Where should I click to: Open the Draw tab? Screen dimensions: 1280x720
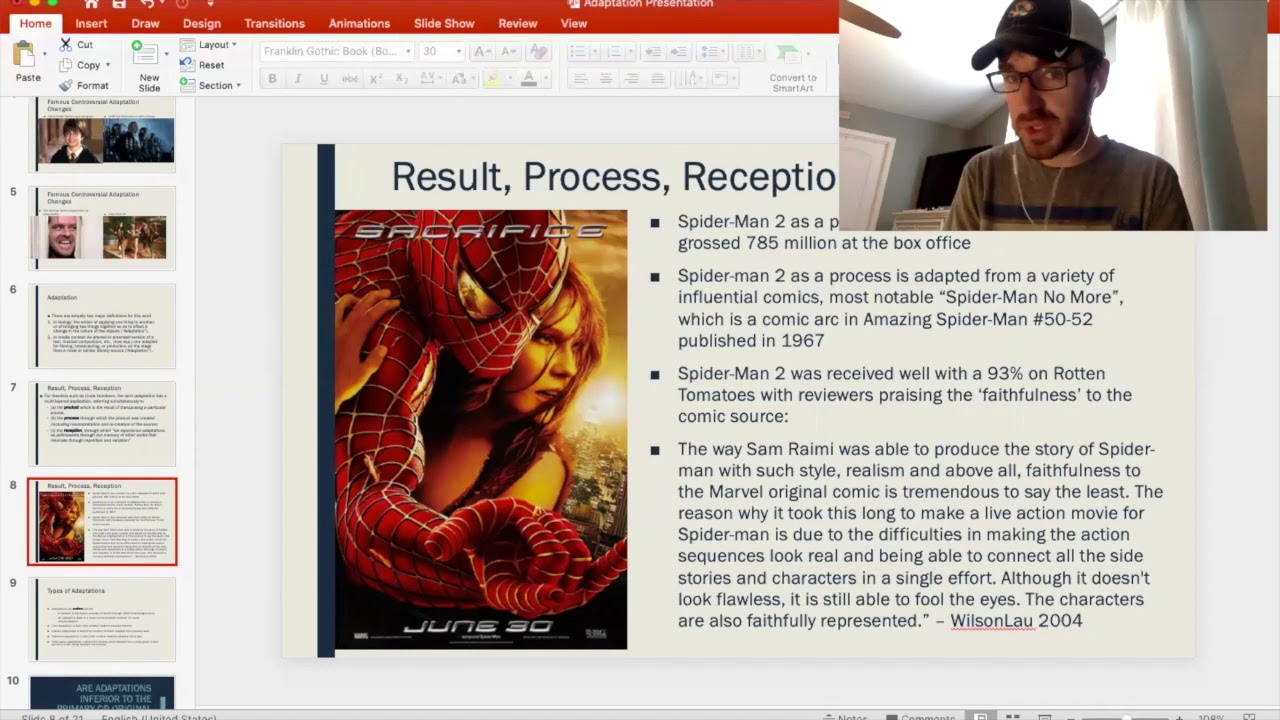[145, 23]
